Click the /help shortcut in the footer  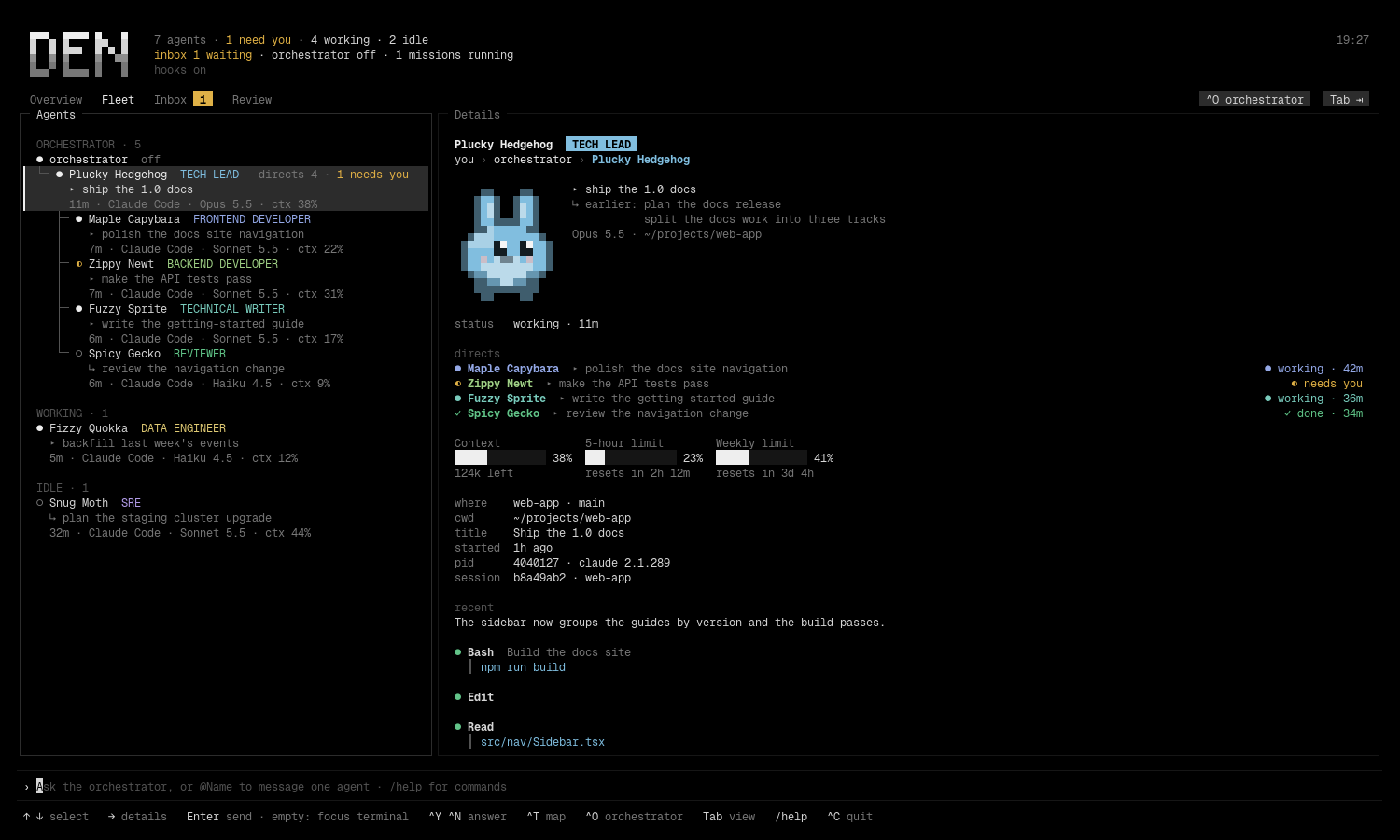[791, 817]
